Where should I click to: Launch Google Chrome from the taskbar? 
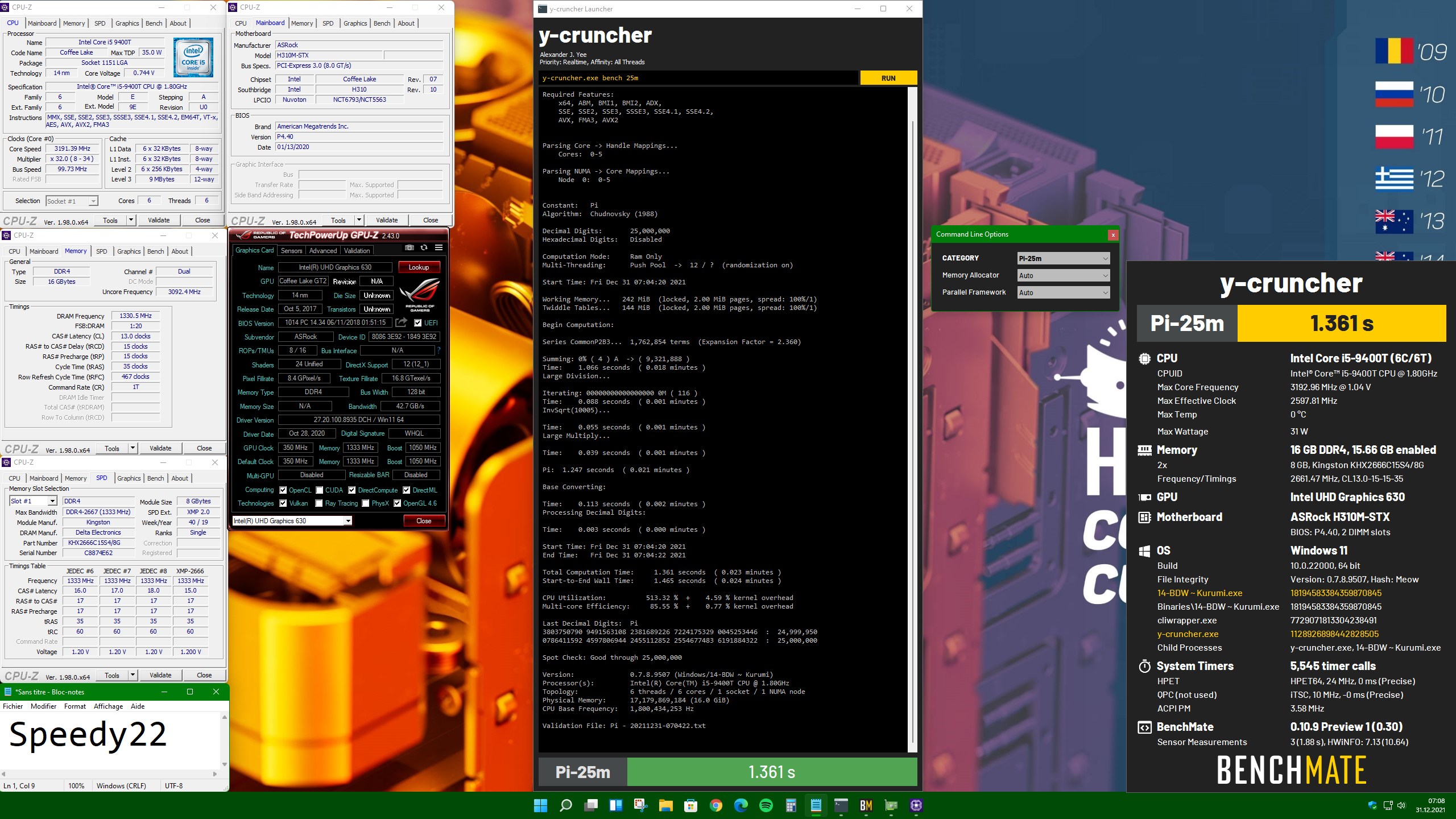coord(716,805)
